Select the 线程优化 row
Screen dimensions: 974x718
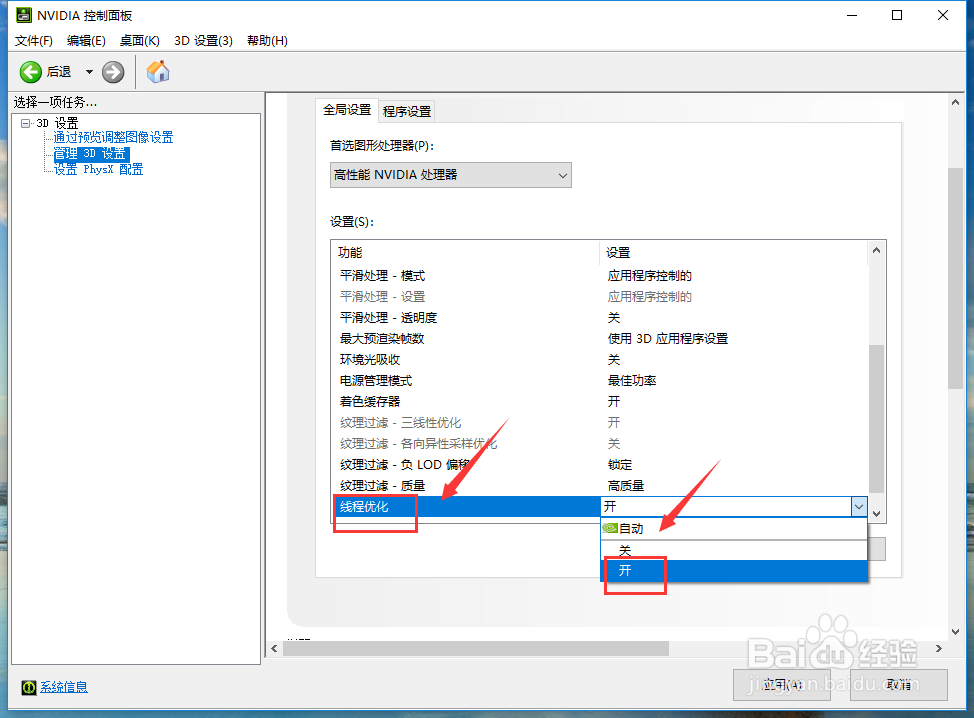point(465,507)
